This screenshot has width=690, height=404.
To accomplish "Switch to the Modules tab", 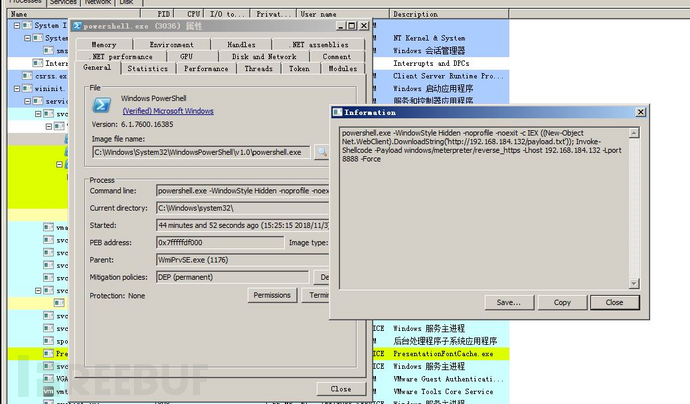I will pos(343,69).
